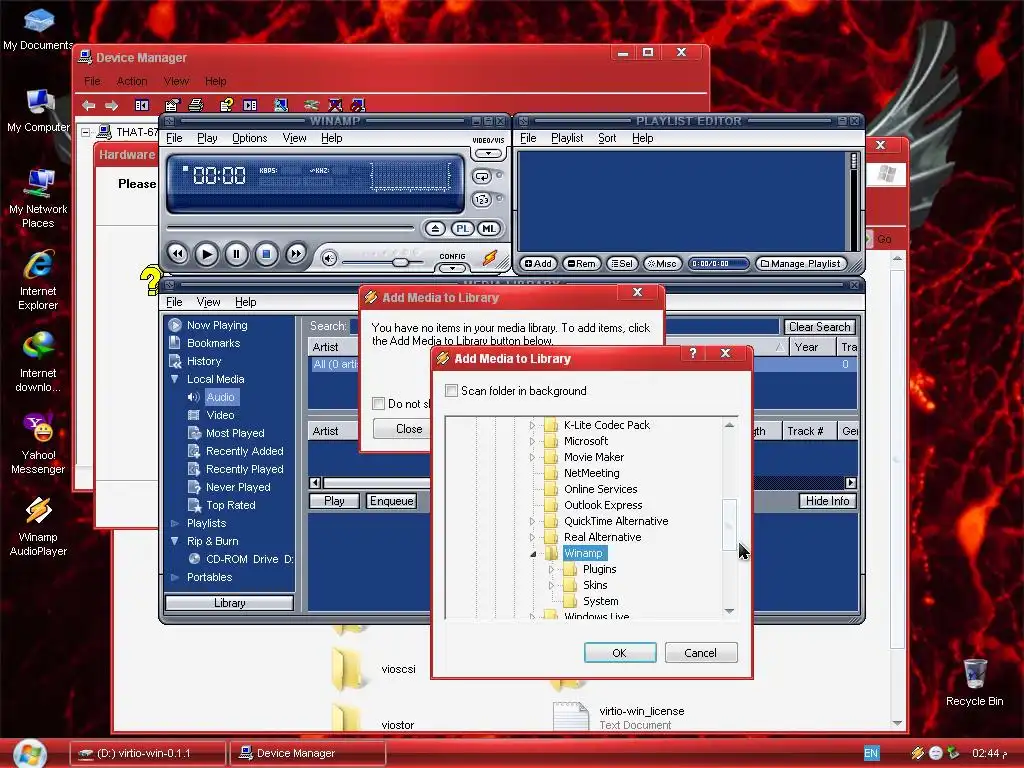Select Most Played view
This screenshot has height=768, width=1024.
(235, 433)
